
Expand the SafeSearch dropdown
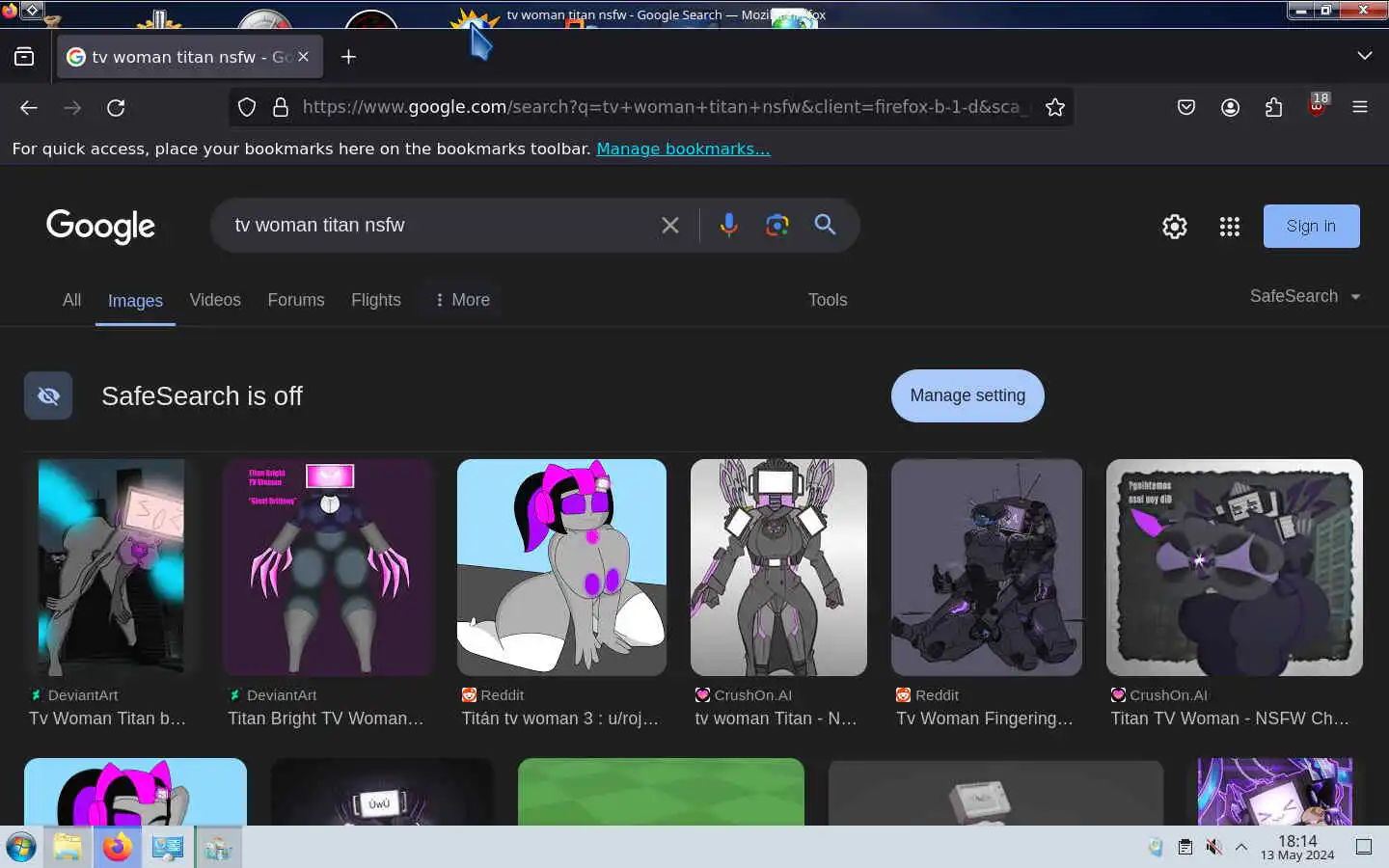pos(1305,296)
